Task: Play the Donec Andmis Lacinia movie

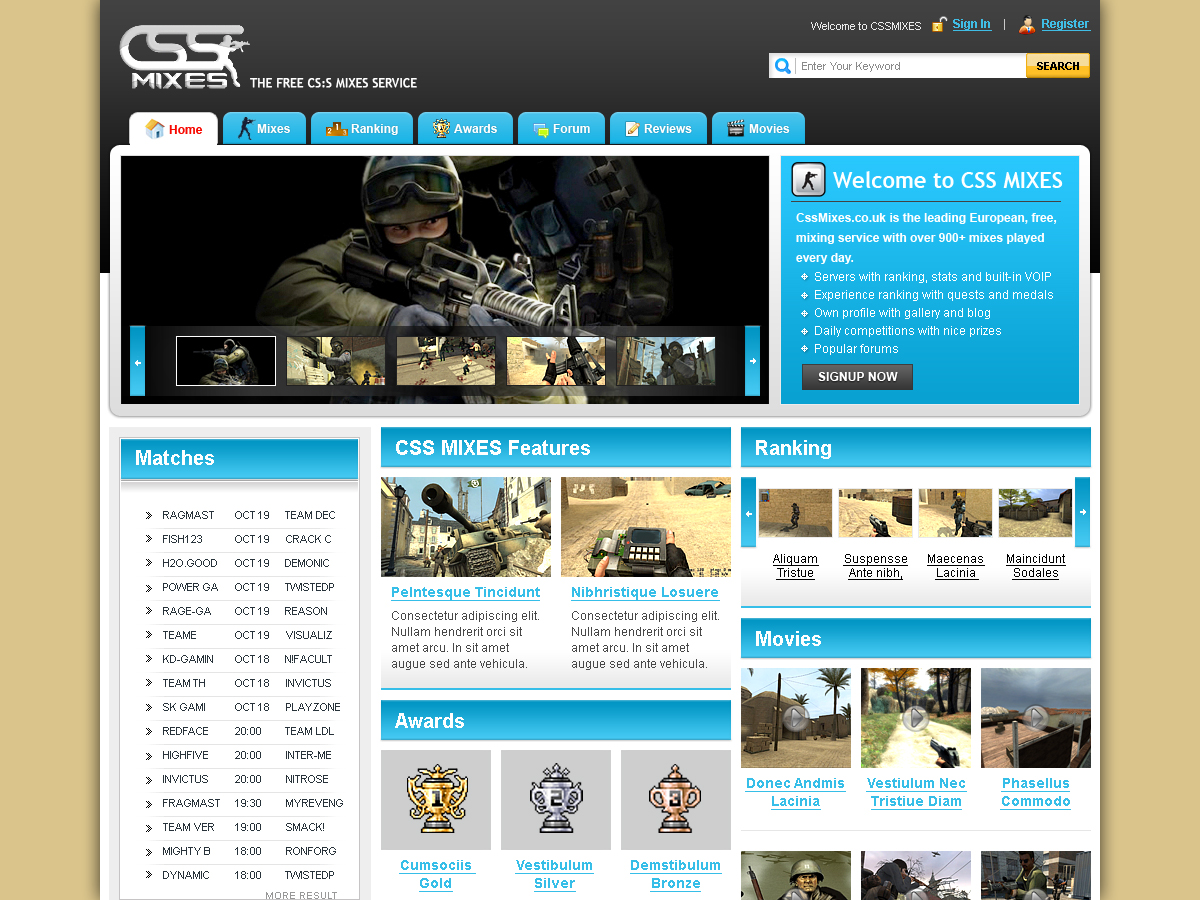Action: coord(796,718)
